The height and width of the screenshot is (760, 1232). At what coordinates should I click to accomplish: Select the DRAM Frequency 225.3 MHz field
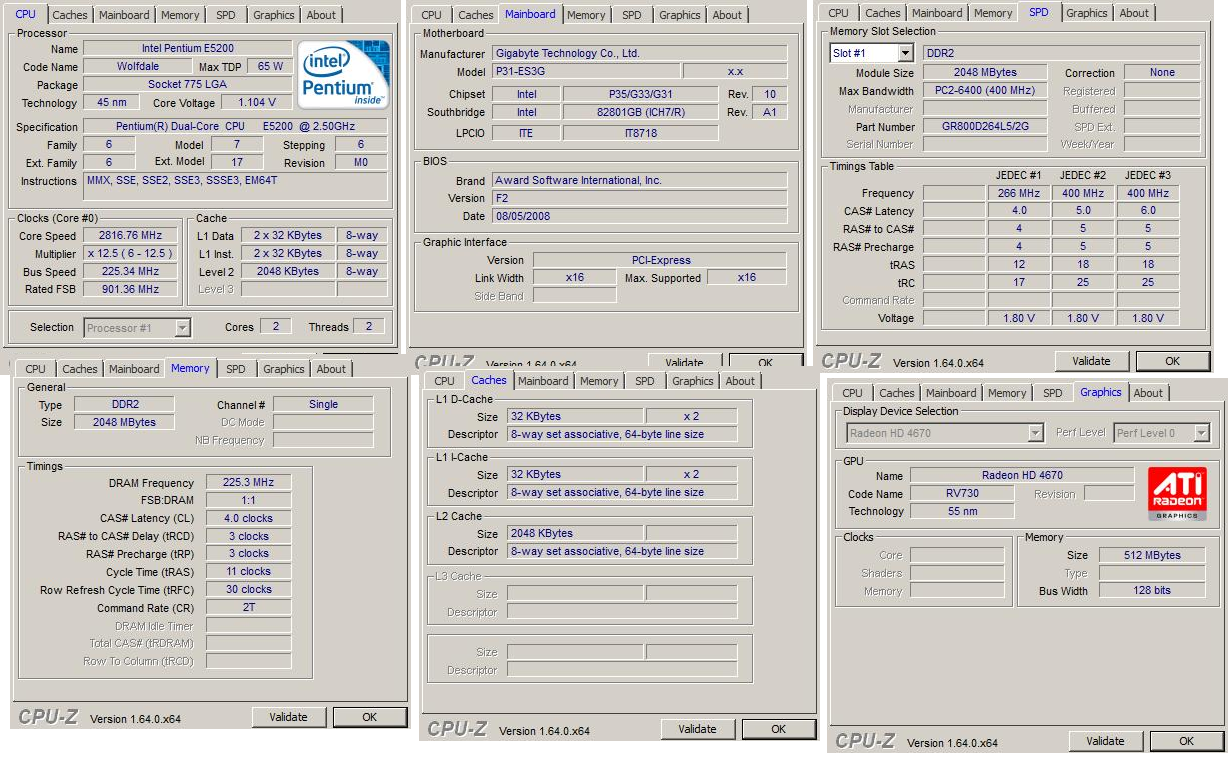pyautogui.click(x=249, y=483)
